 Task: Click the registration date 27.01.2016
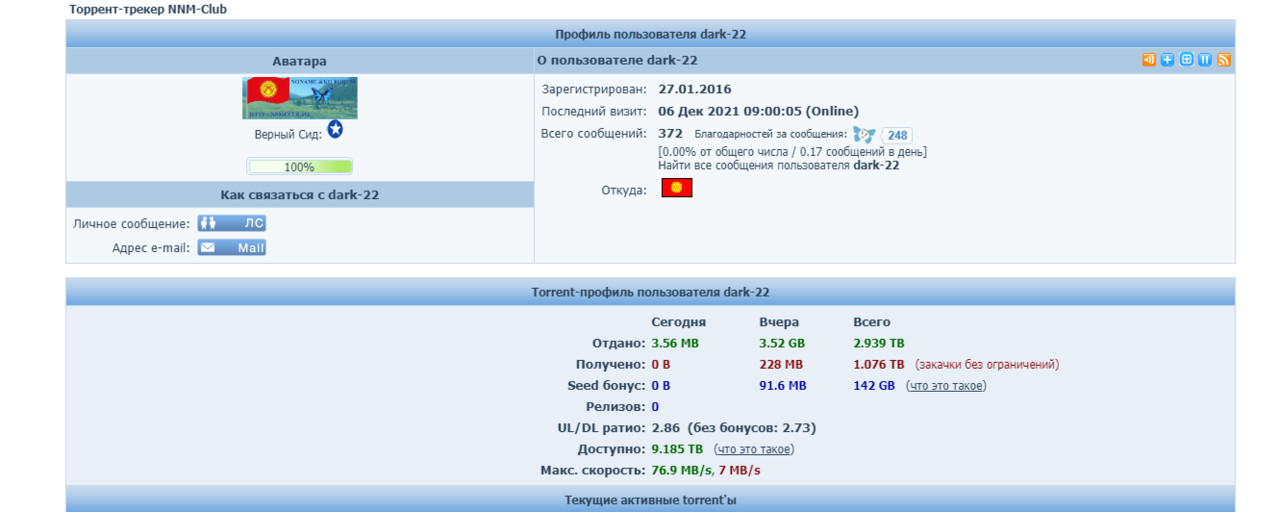(x=694, y=90)
